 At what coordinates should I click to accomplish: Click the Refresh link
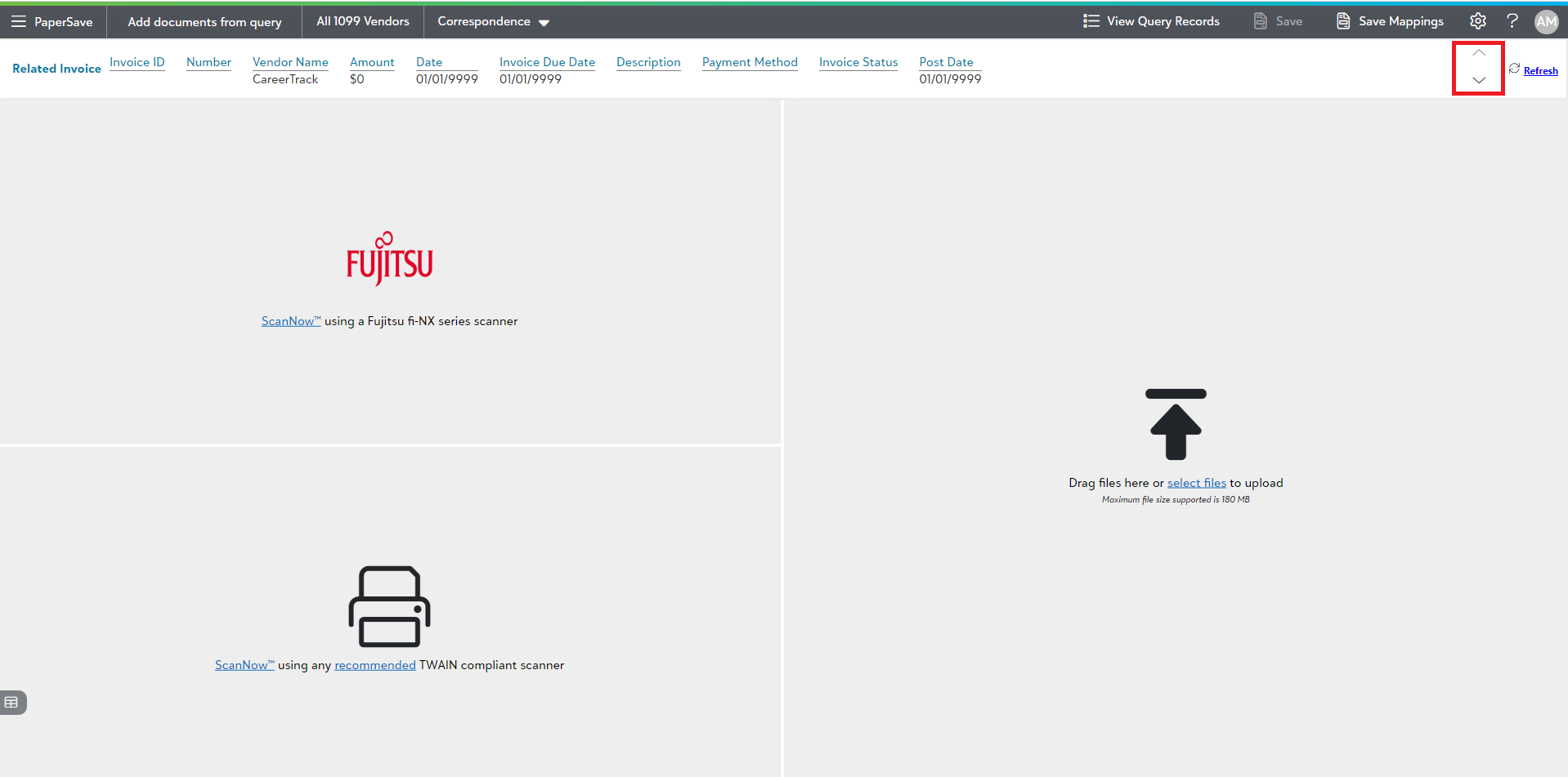tap(1540, 71)
